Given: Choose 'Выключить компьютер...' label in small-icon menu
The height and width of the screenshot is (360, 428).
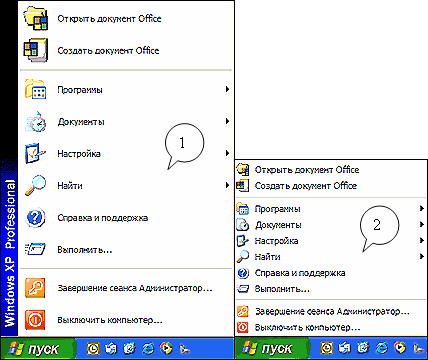Looking at the screenshot, I should pos(307,328).
